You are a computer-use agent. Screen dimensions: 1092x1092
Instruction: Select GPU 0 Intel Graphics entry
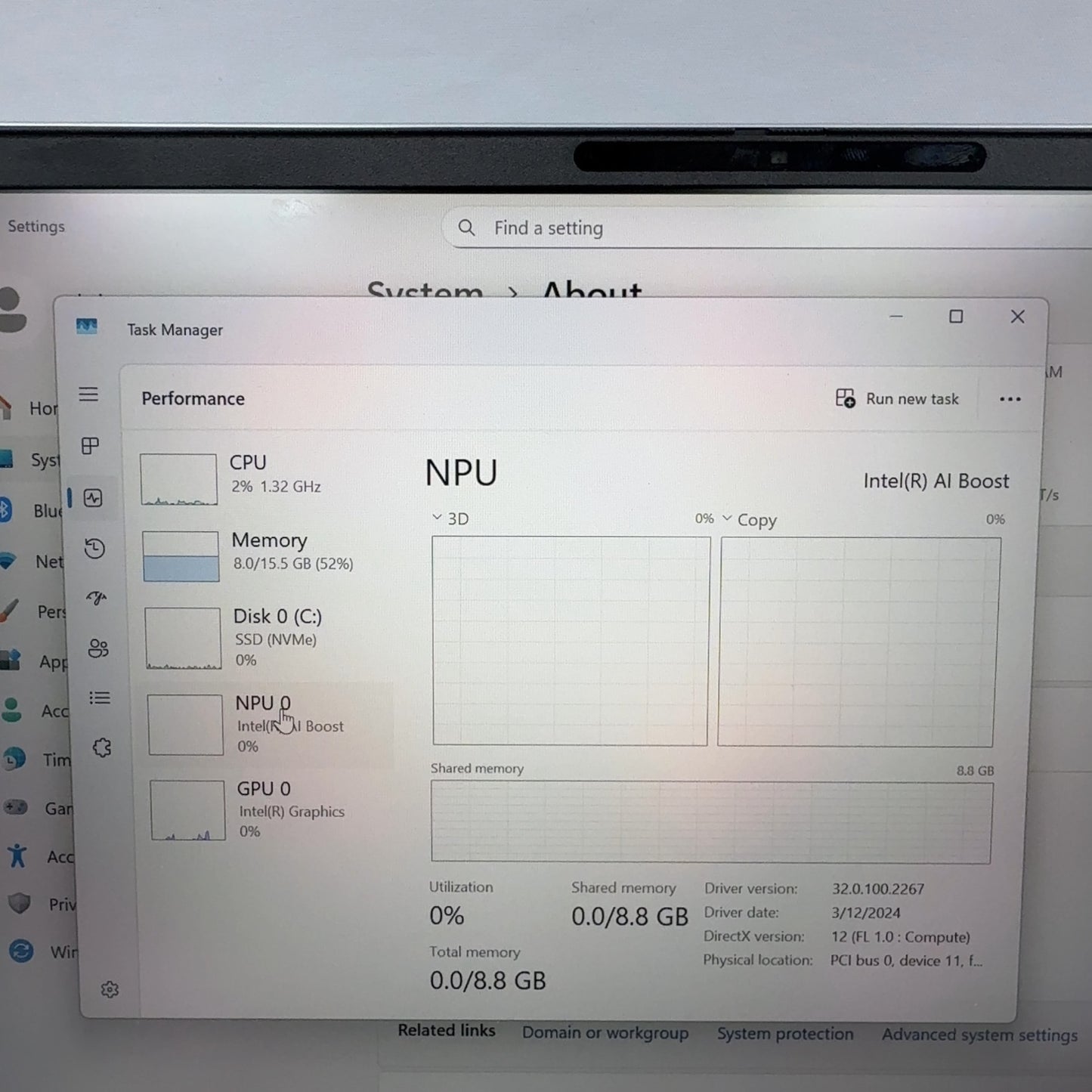264,810
